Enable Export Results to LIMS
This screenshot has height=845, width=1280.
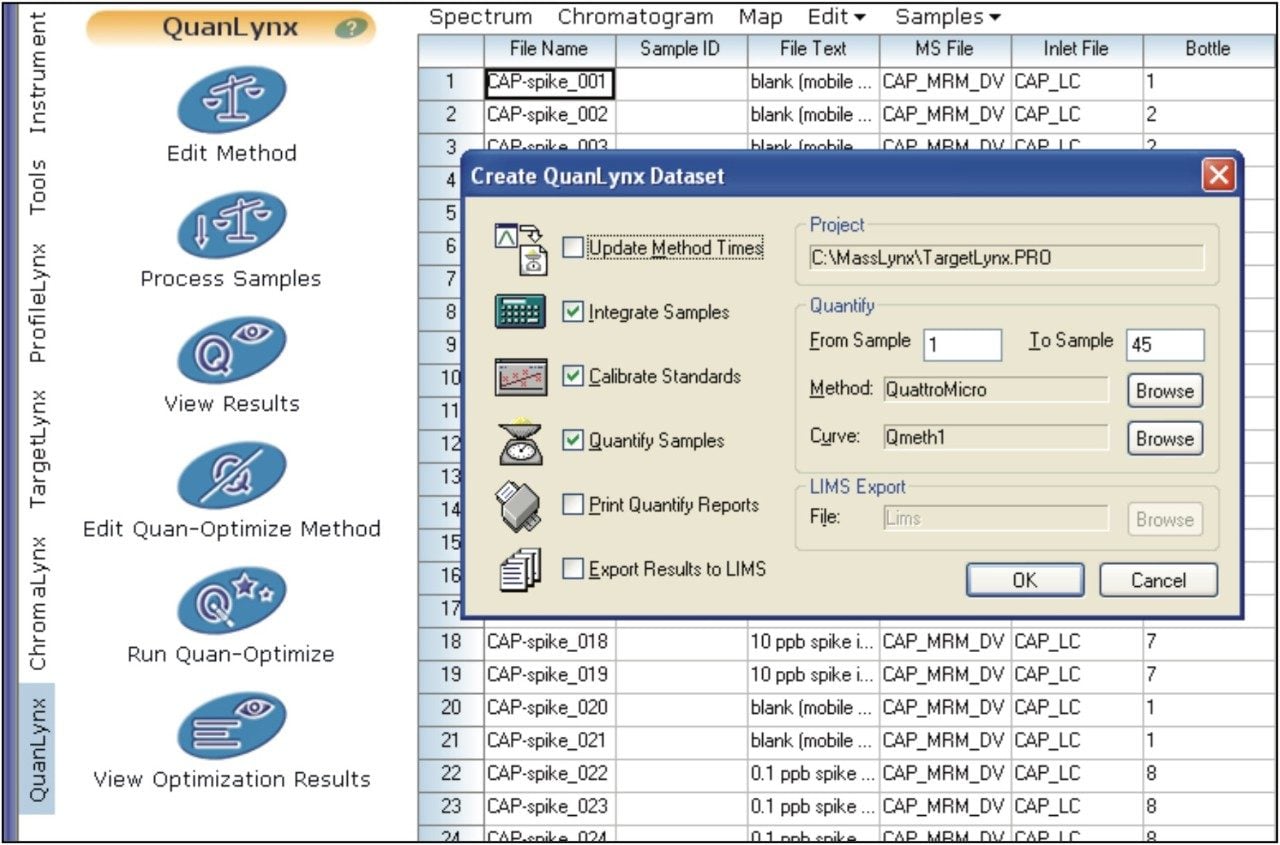(x=573, y=569)
